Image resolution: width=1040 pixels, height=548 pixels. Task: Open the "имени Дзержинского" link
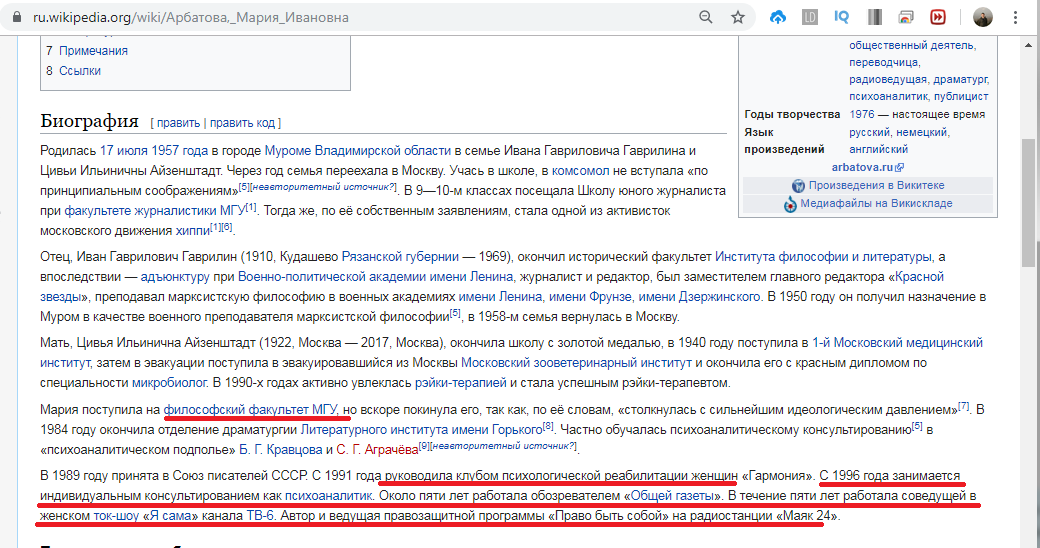[699, 297]
